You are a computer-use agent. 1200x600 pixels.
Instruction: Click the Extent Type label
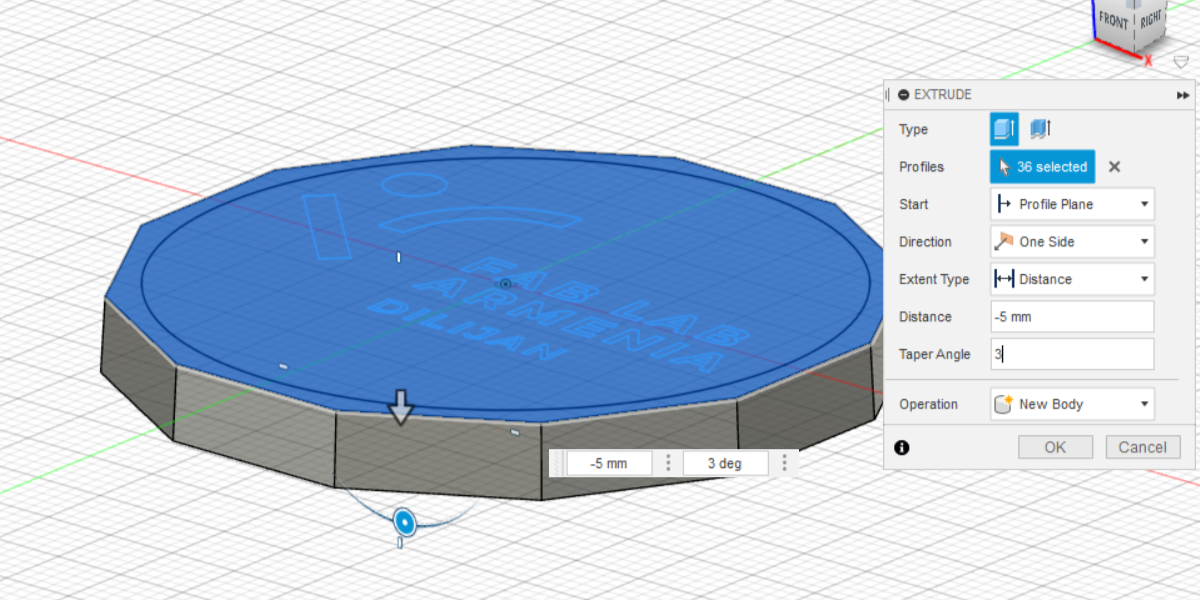pos(934,279)
